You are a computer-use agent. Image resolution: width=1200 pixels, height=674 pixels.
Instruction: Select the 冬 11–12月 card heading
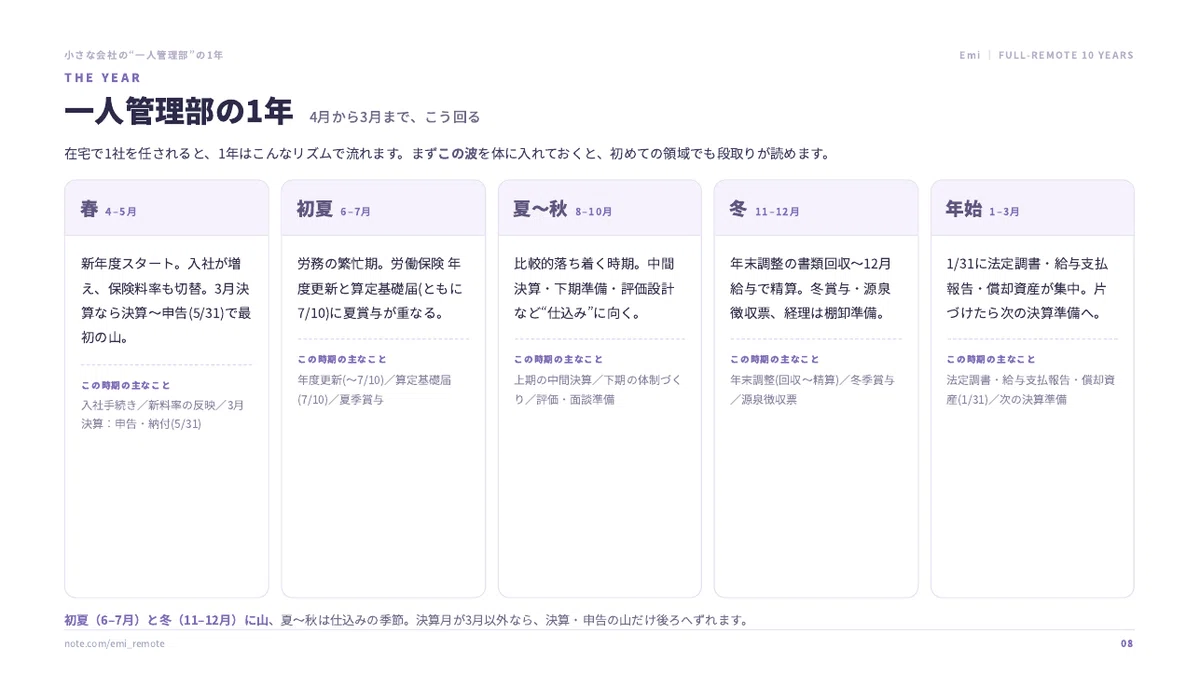(765, 209)
